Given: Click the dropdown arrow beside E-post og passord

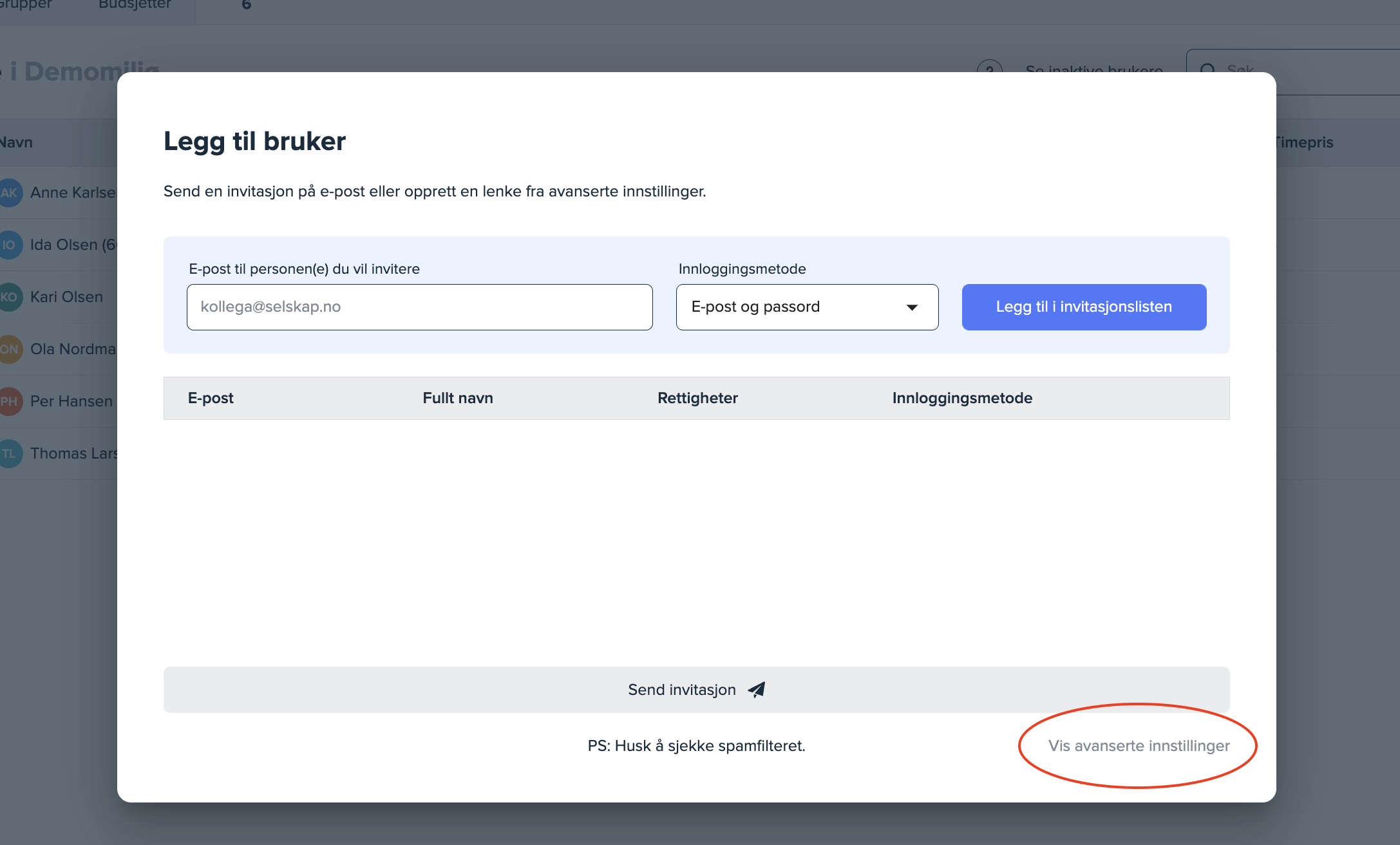Looking at the screenshot, I should (x=912, y=307).
